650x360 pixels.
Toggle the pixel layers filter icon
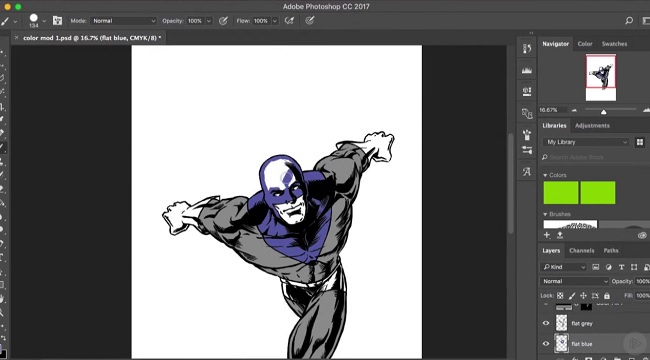tap(595, 267)
